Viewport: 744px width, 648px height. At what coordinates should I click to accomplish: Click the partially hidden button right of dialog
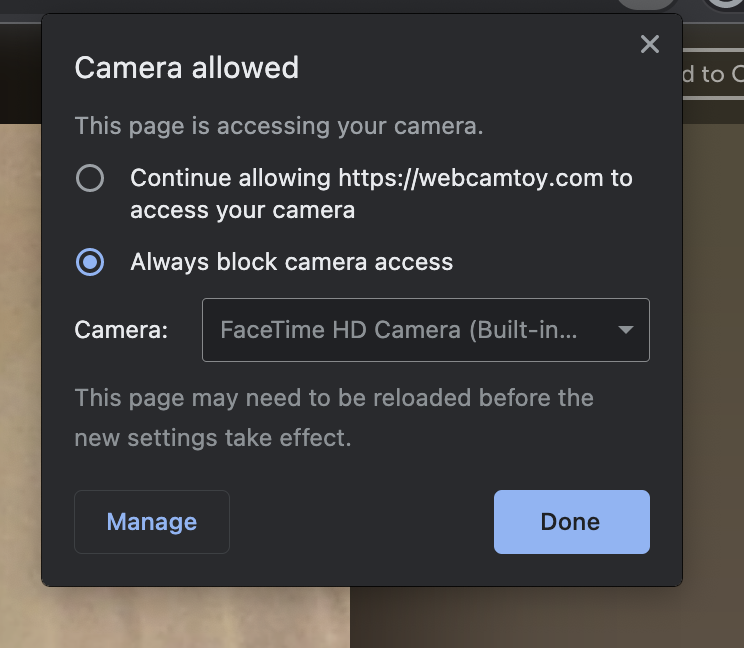pyautogui.click(x=713, y=74)
